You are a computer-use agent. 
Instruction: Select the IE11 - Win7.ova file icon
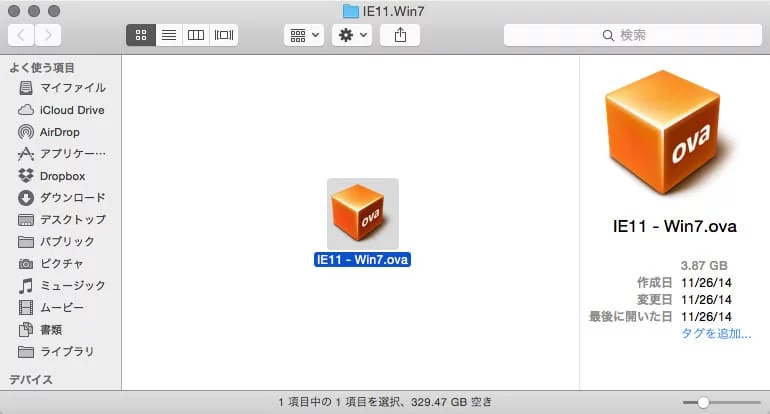(362, 214)
